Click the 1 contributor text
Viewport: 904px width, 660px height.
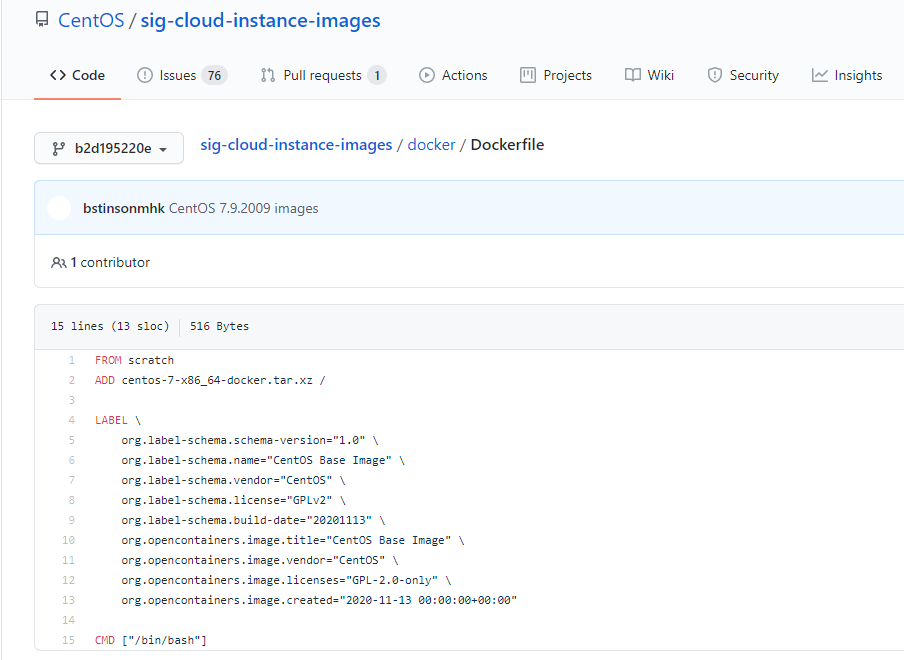pos(110,263)
